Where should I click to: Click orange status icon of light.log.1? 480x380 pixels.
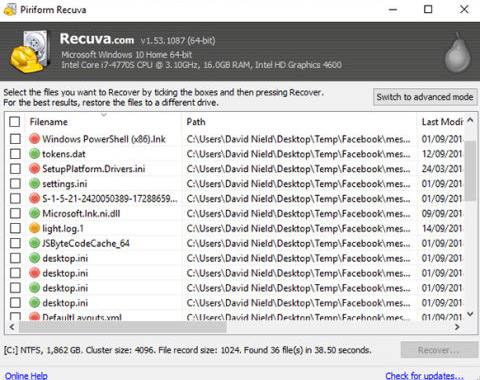pos(34,228)
